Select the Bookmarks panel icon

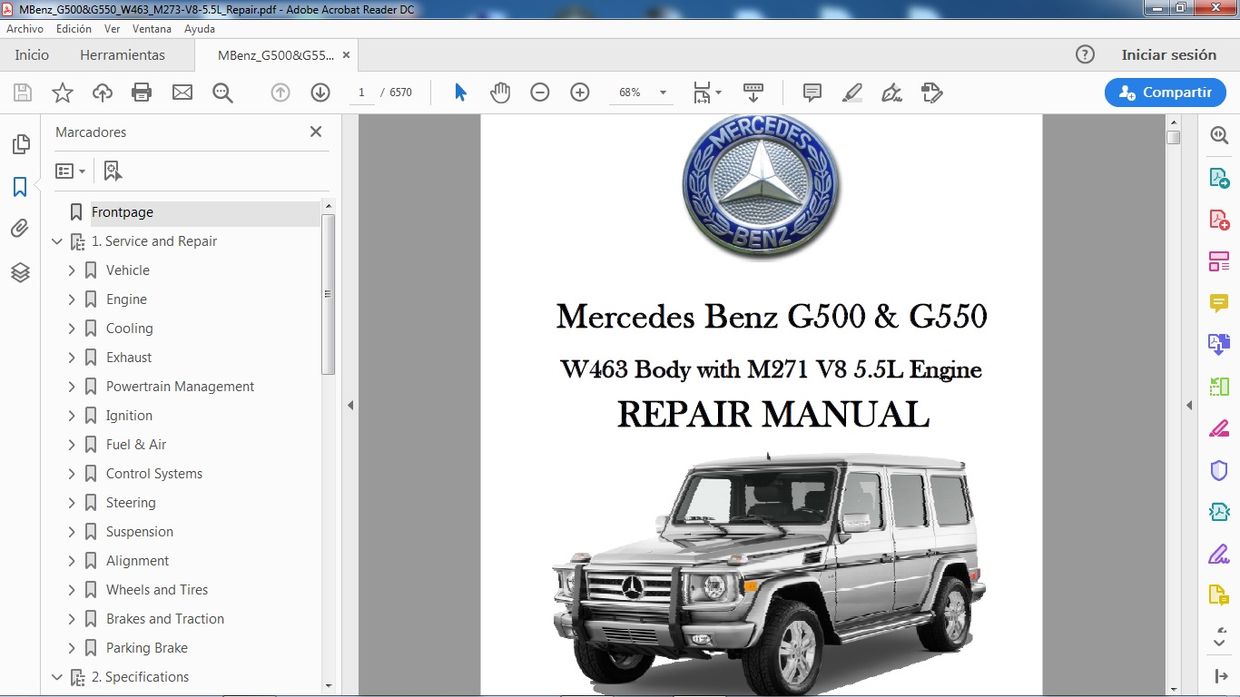pyautogui.click(x=21, y=185)
